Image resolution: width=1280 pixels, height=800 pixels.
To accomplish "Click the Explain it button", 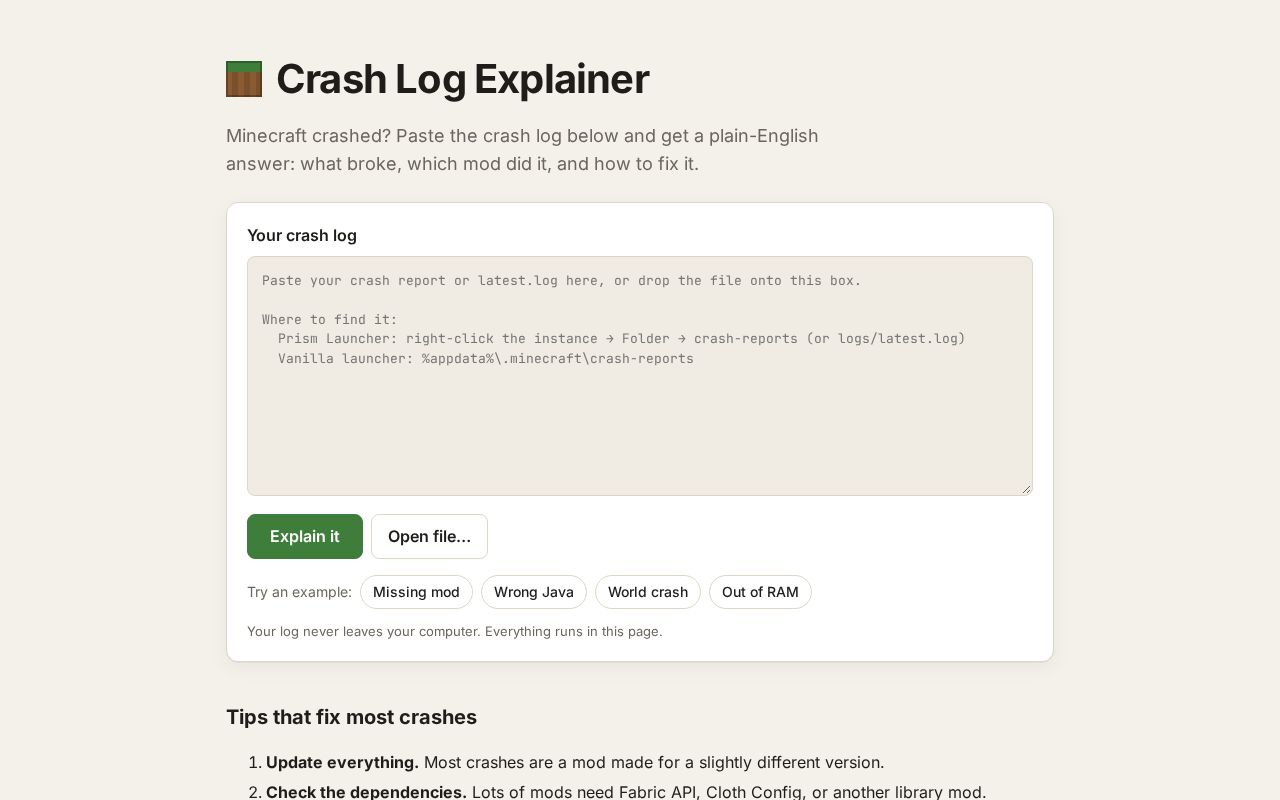I will [x=305, y=536].
